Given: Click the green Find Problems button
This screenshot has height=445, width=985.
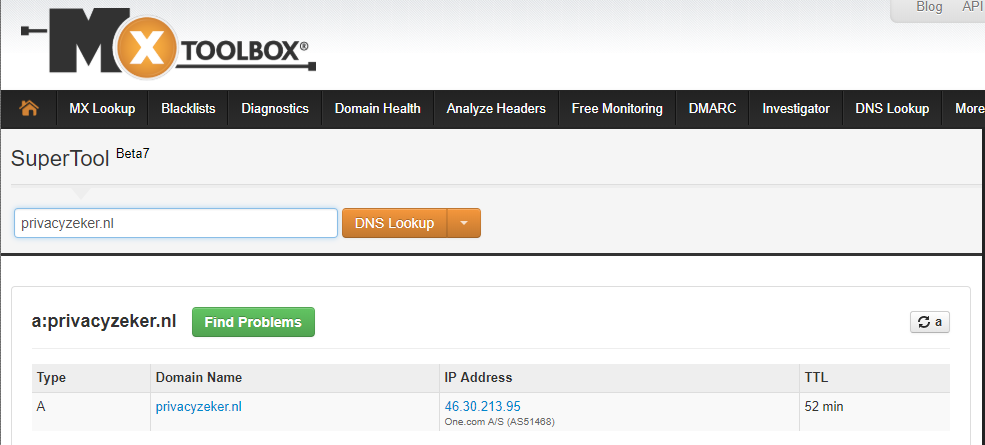Looking at the screenshot, I should (253, 322).
